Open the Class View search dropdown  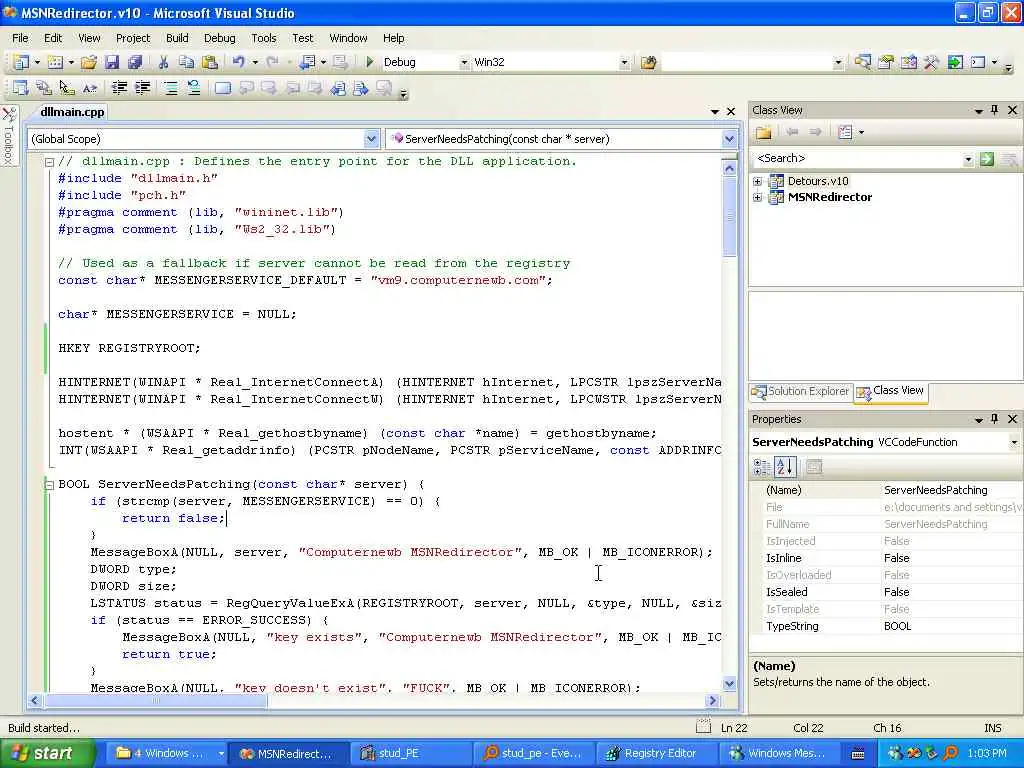tap(968, 159)
